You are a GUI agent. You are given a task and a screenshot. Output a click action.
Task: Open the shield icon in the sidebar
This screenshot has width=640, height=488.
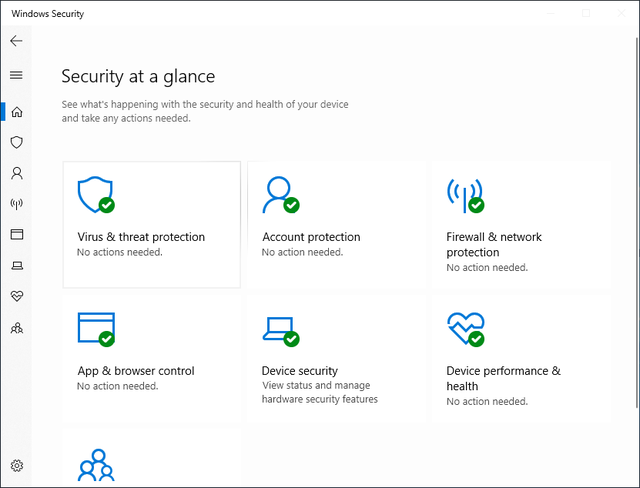coord(16,143)
